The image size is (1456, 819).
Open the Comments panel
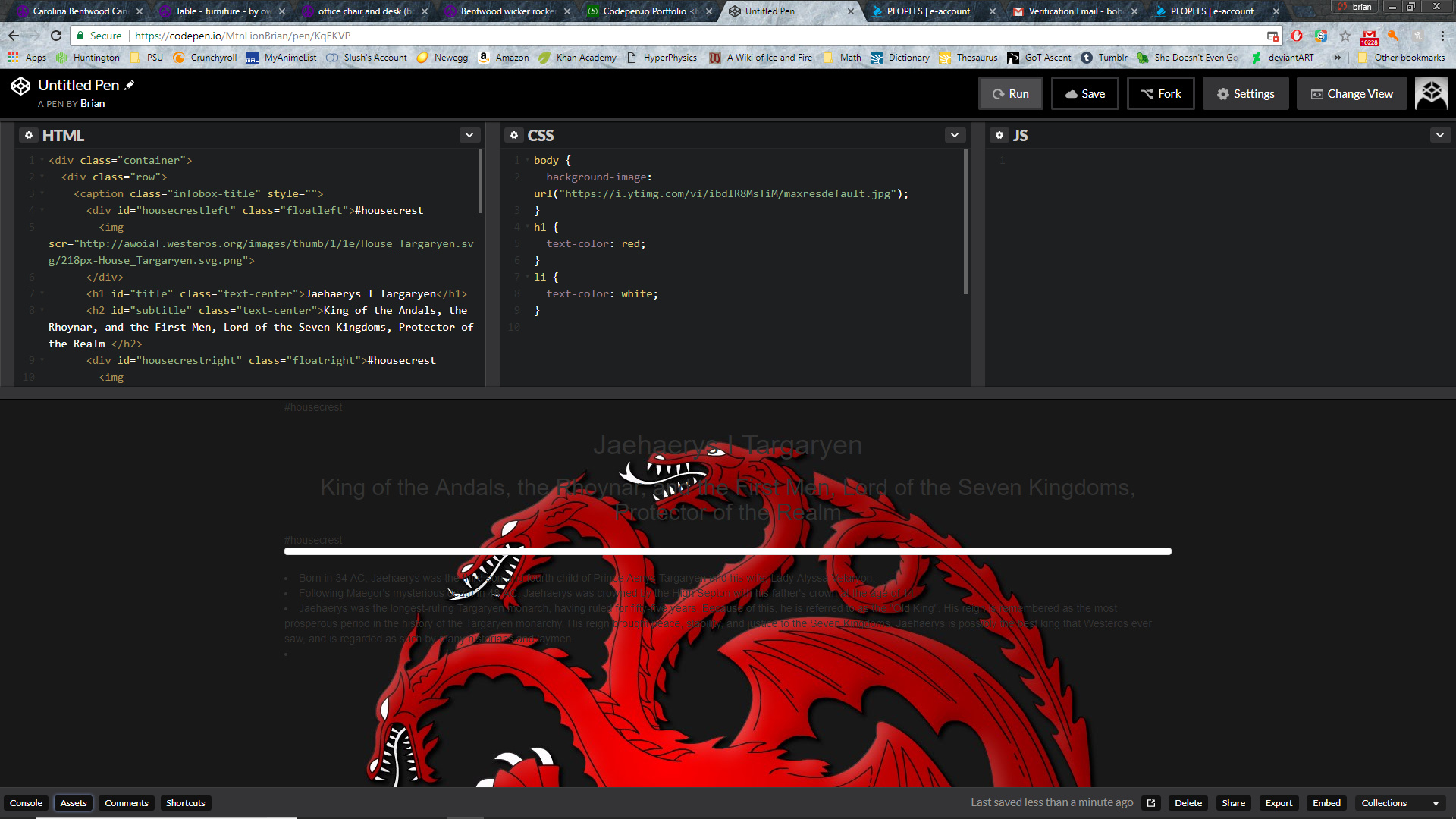point(127,803)
